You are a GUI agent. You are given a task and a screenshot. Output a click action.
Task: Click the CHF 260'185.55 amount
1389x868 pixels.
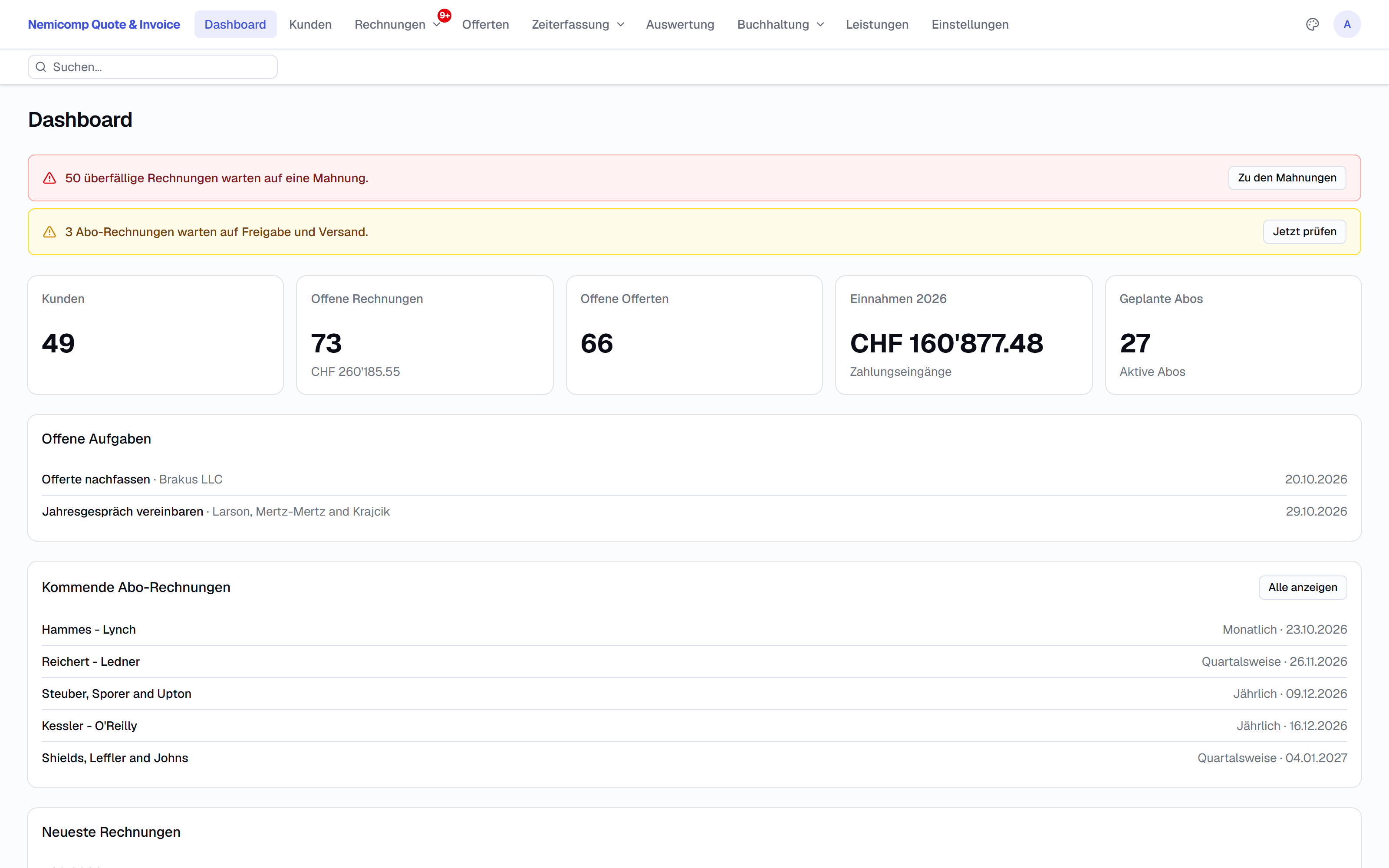coord(355,372)
